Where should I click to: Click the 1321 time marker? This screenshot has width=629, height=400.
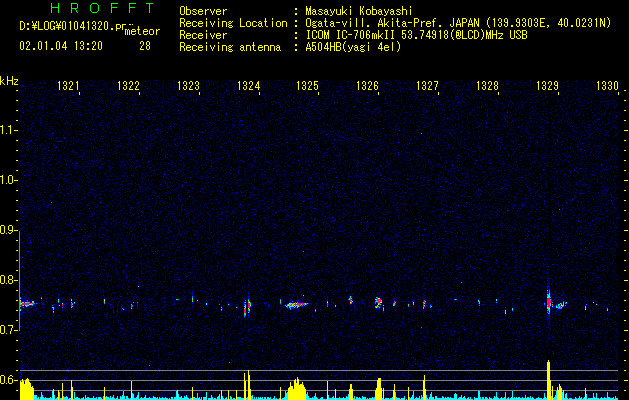pos(68,86)
